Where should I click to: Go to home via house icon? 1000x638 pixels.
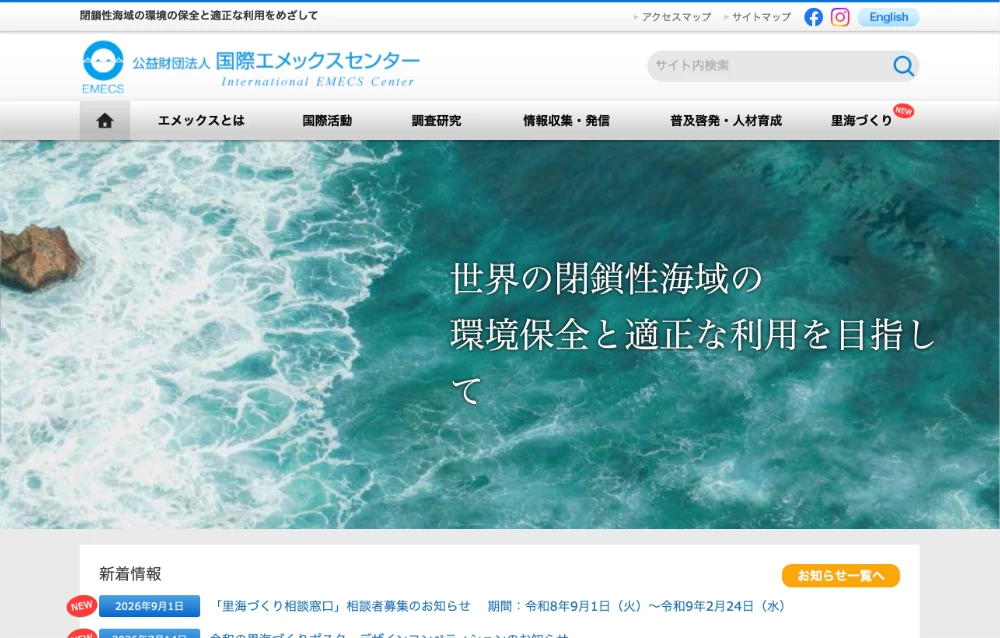[x=105, y=121]
